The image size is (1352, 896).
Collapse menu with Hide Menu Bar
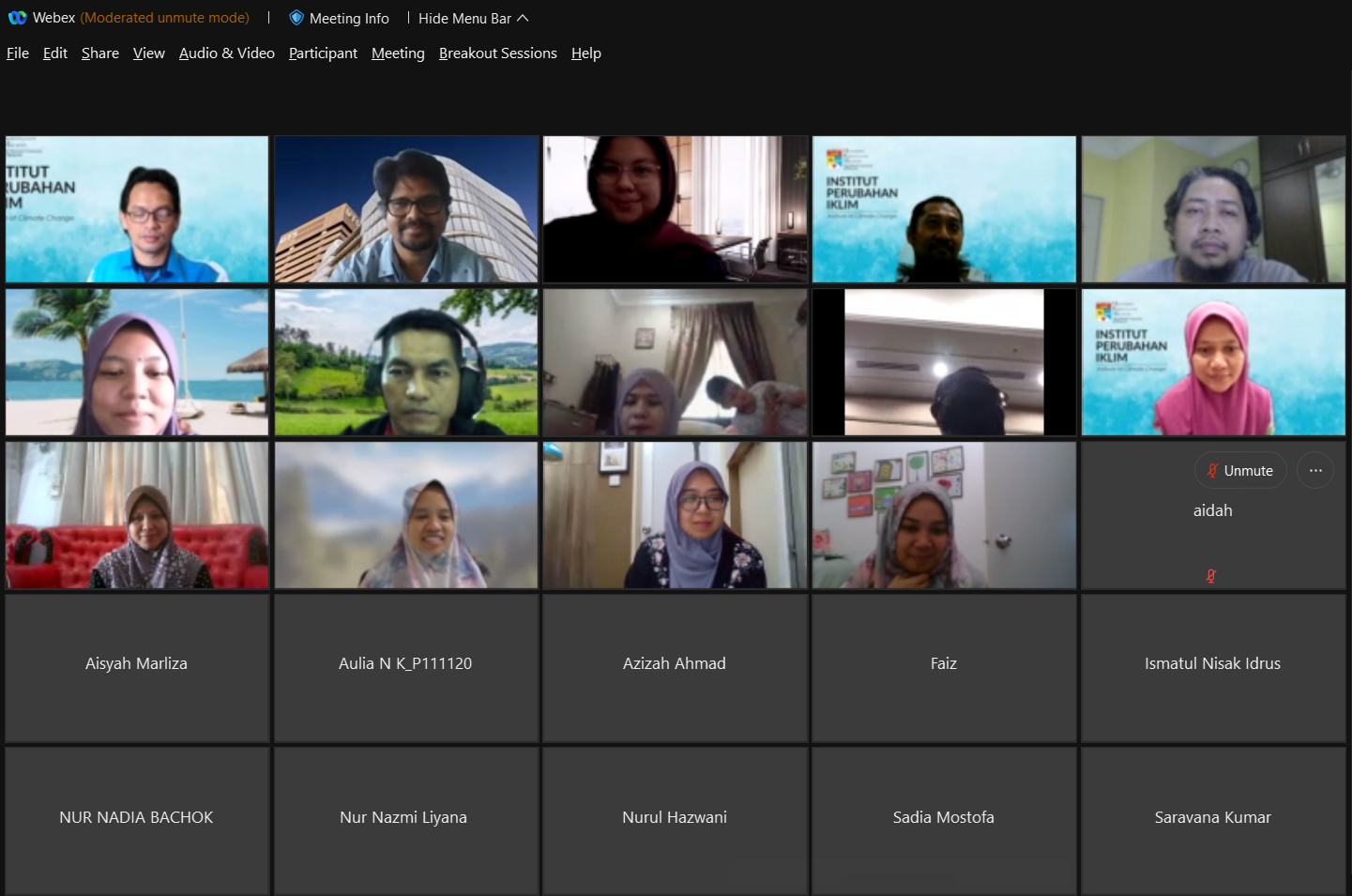coord(473,19)
